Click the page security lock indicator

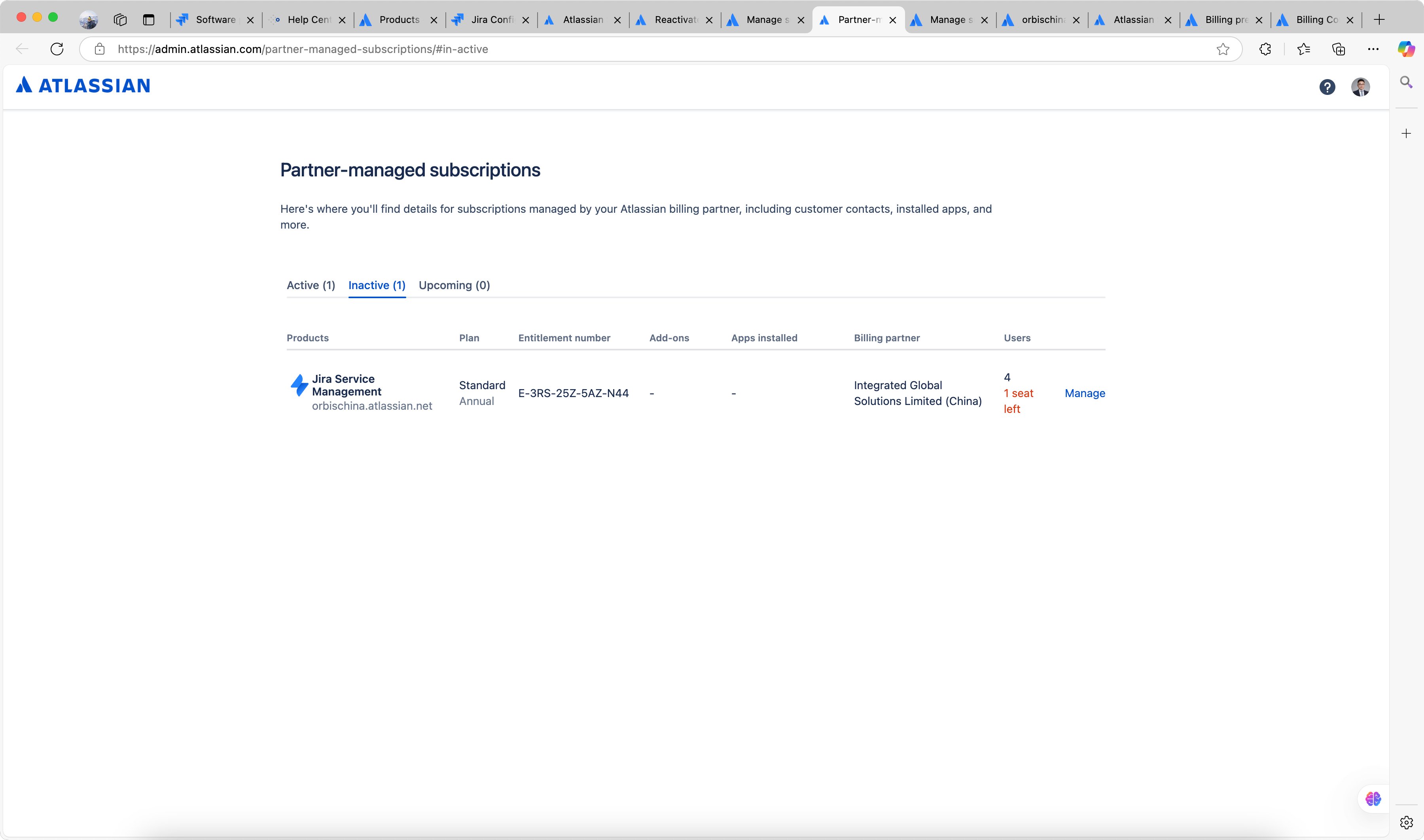coord(100,49)
